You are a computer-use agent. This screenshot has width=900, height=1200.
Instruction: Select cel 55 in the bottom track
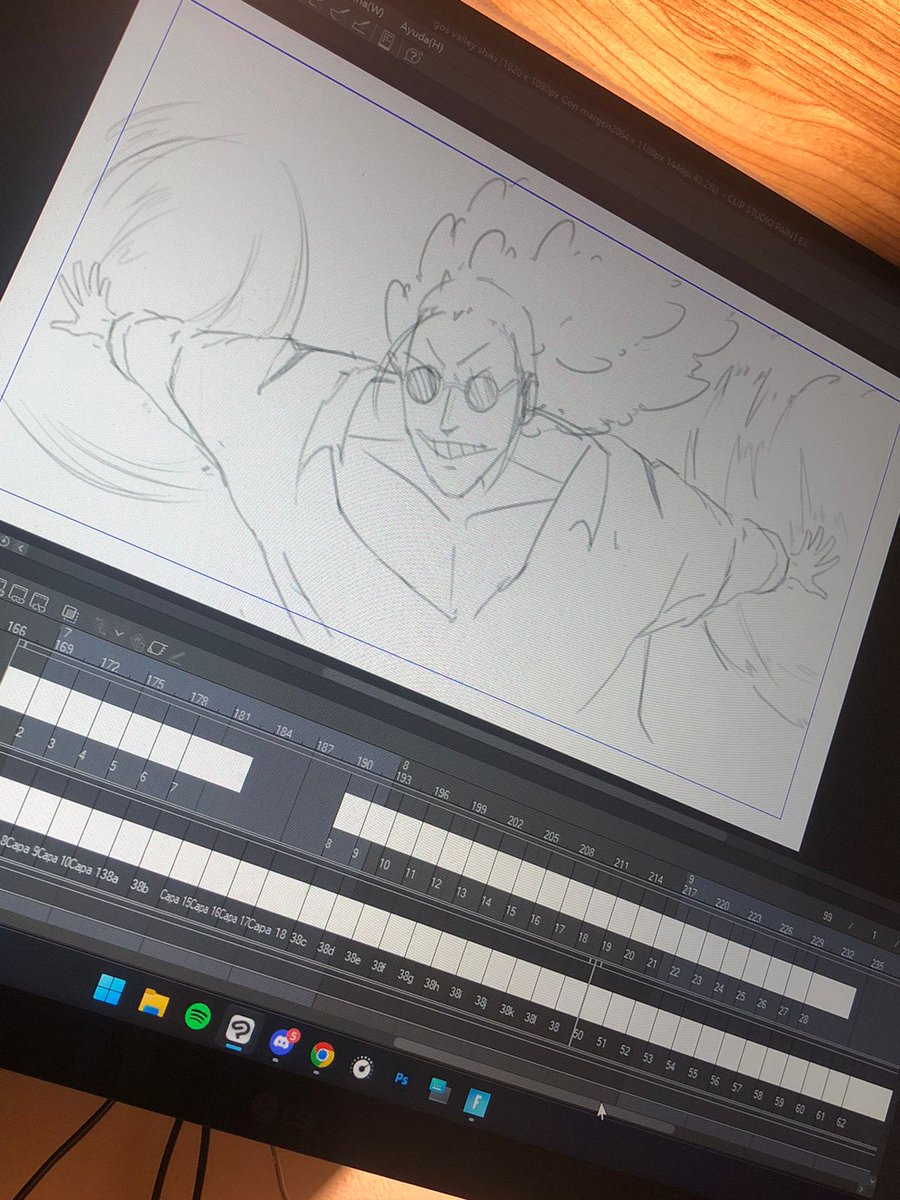pyautogui.click(x=691, y=1074)
